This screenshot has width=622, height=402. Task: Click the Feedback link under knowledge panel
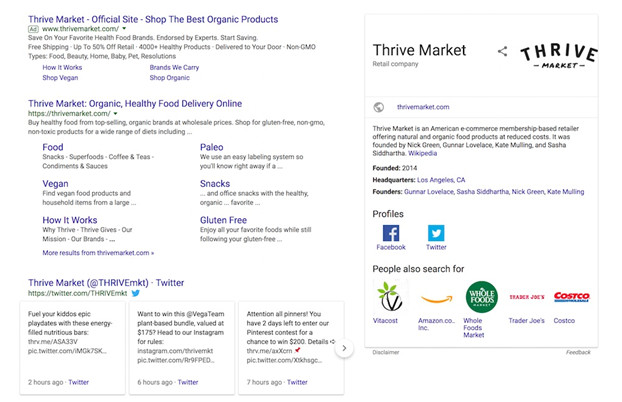(x=577, y=352)
